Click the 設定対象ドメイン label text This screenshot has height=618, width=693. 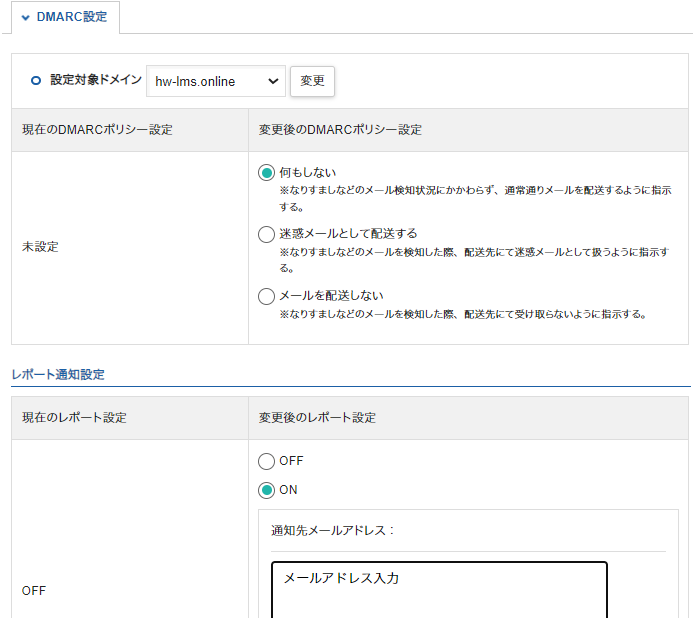coord(96,80)
